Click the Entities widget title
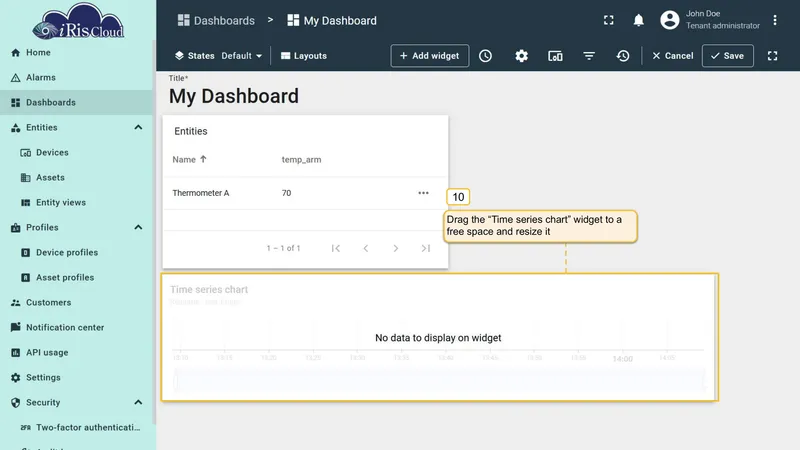Image resolution: width=800 pixels, height=450 pixels. tap(190, 131)
